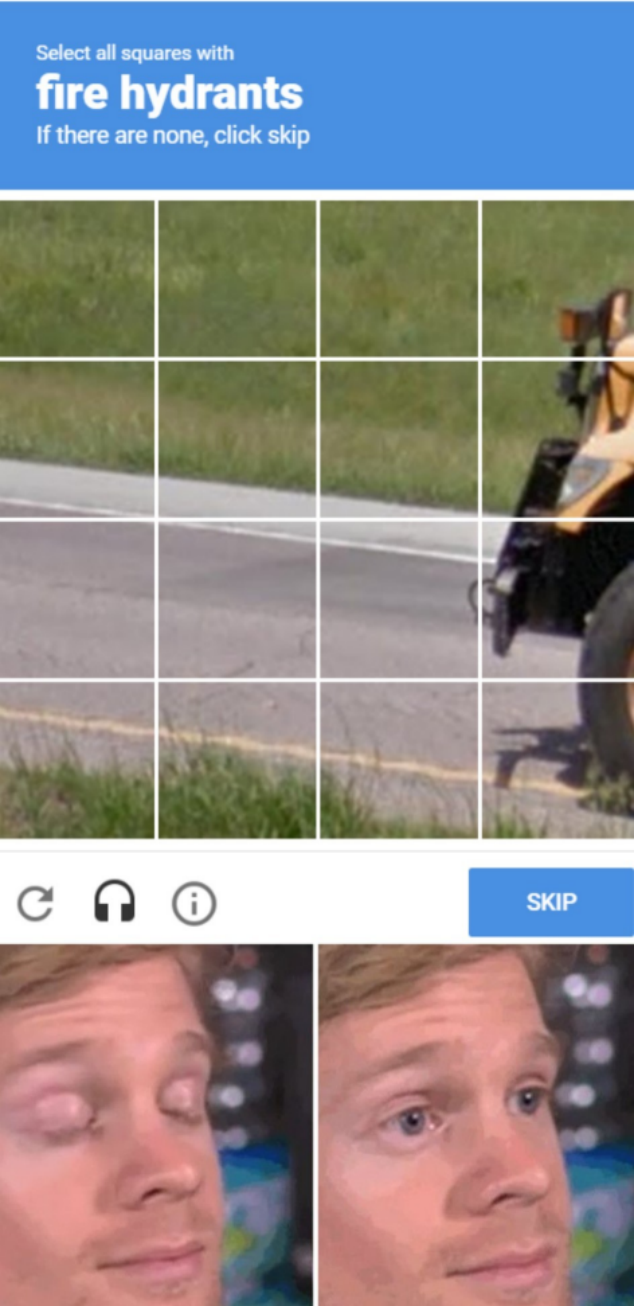636x1306 pixels.
Task: Select bottom-row third-column yellow line tile
Action: [399, 760]
